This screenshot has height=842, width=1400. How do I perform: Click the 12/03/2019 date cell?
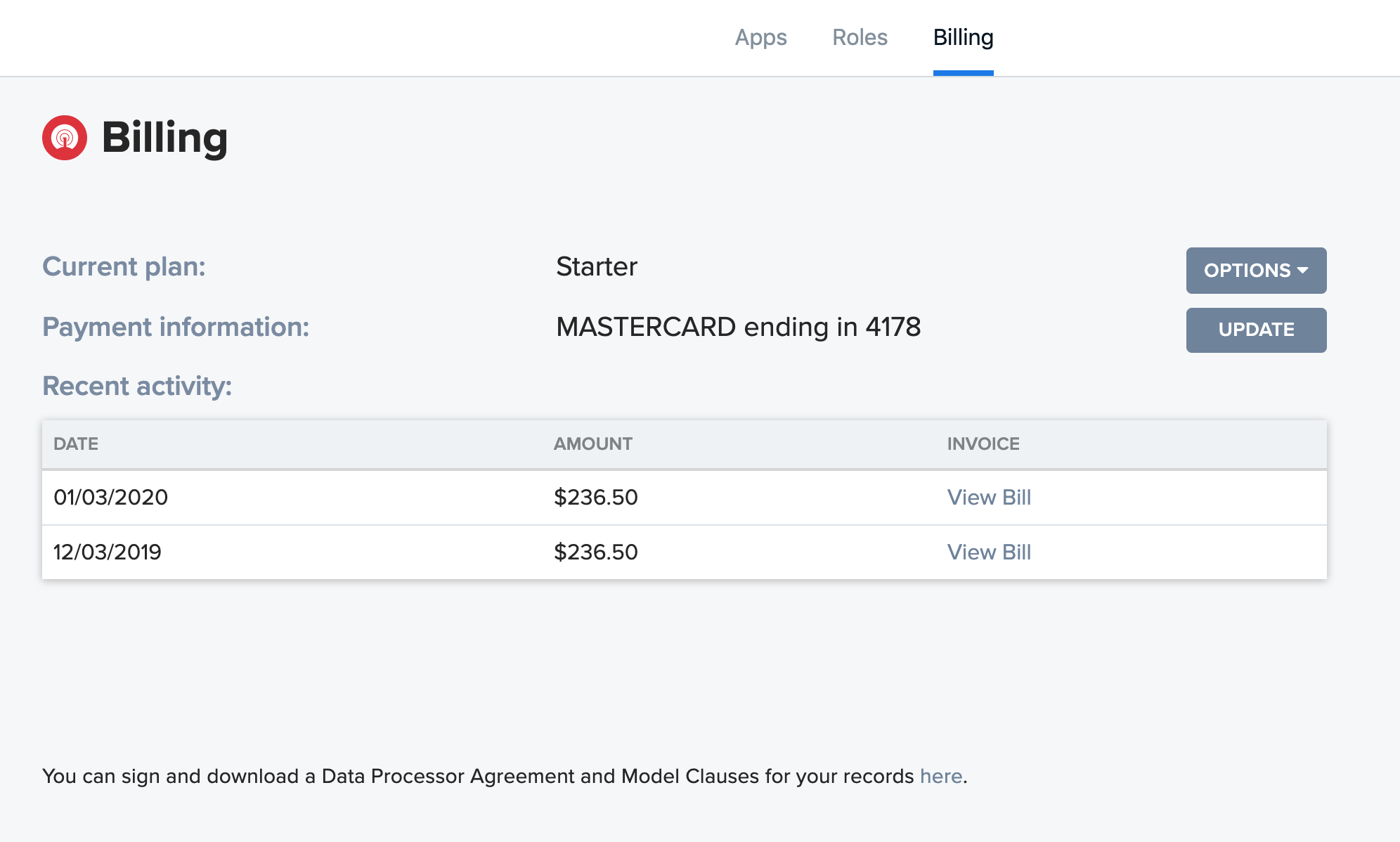(108, 552)
